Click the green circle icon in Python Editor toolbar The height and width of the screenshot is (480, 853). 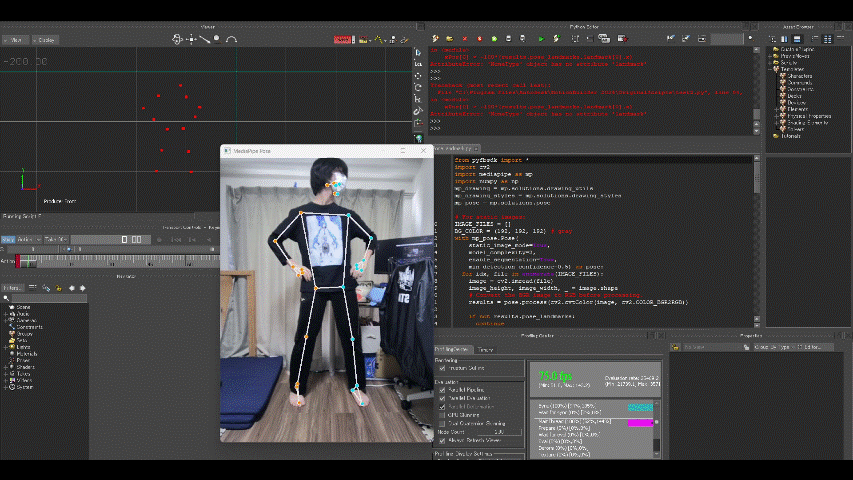[x=494, y=39]
